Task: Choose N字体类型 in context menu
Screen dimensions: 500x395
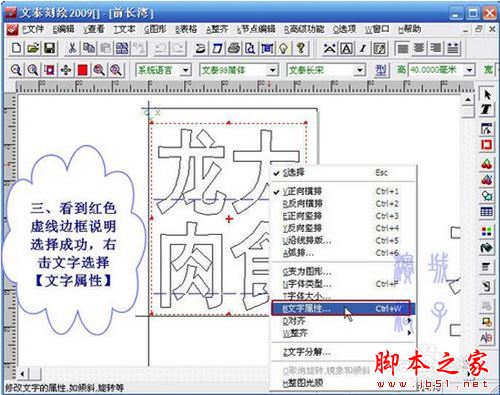Action: 343,284
